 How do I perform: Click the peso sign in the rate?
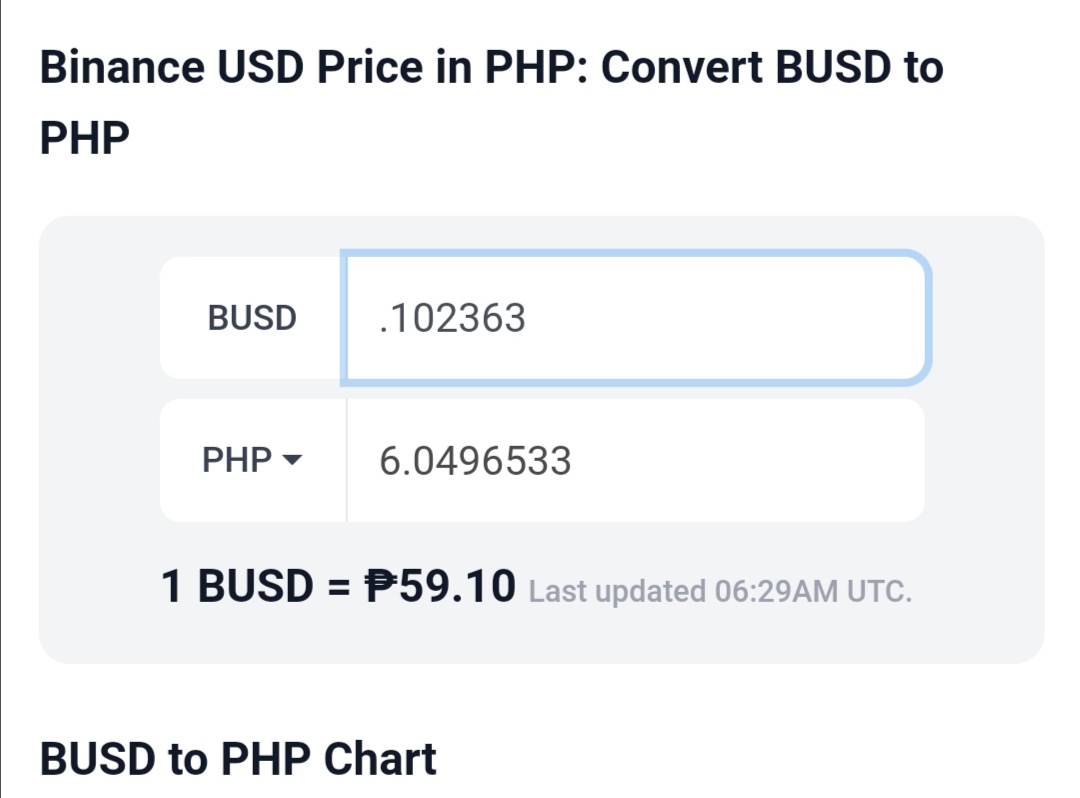(380, 586)
